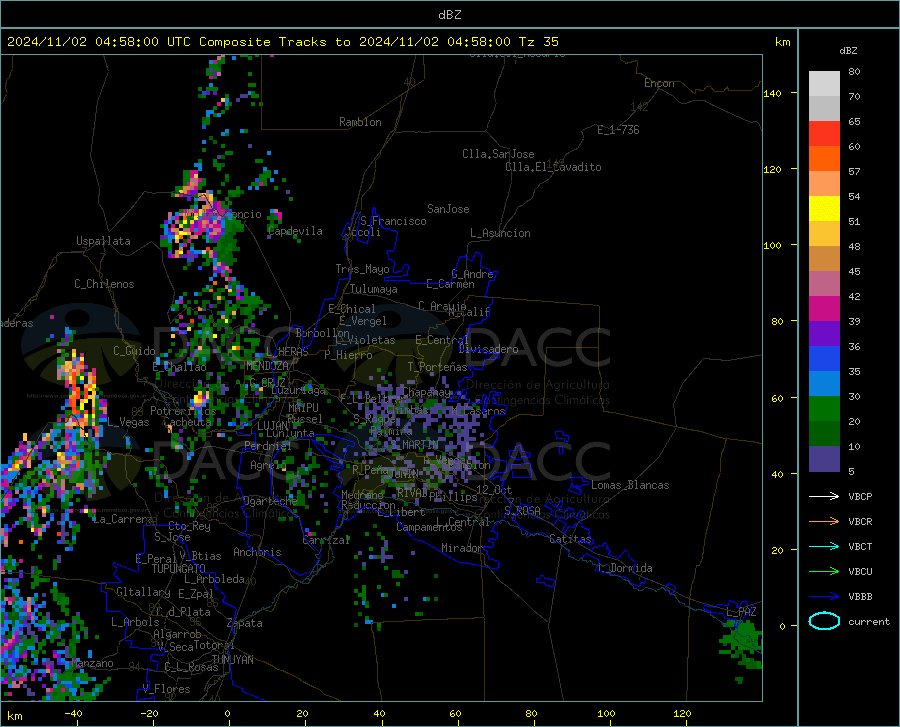Click the UTC Composite Tracks timestamp header
900x727 pixels.
(x=282, y=42)
